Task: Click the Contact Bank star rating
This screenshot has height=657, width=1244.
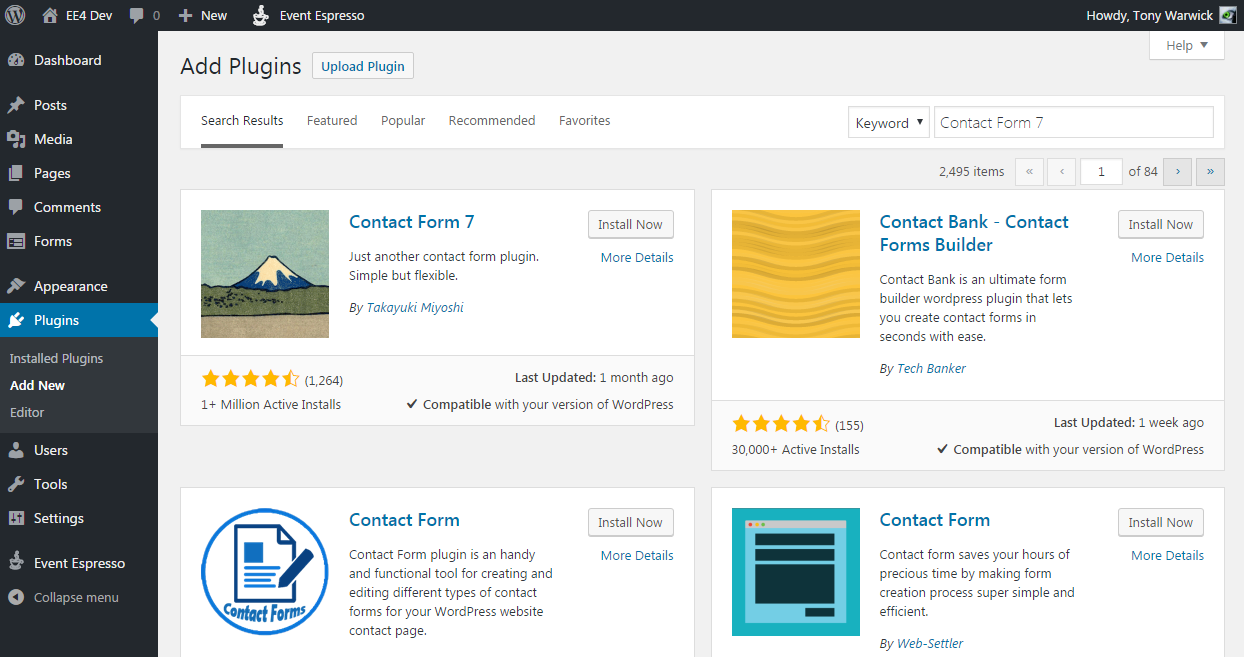Action: pos(781,424)
